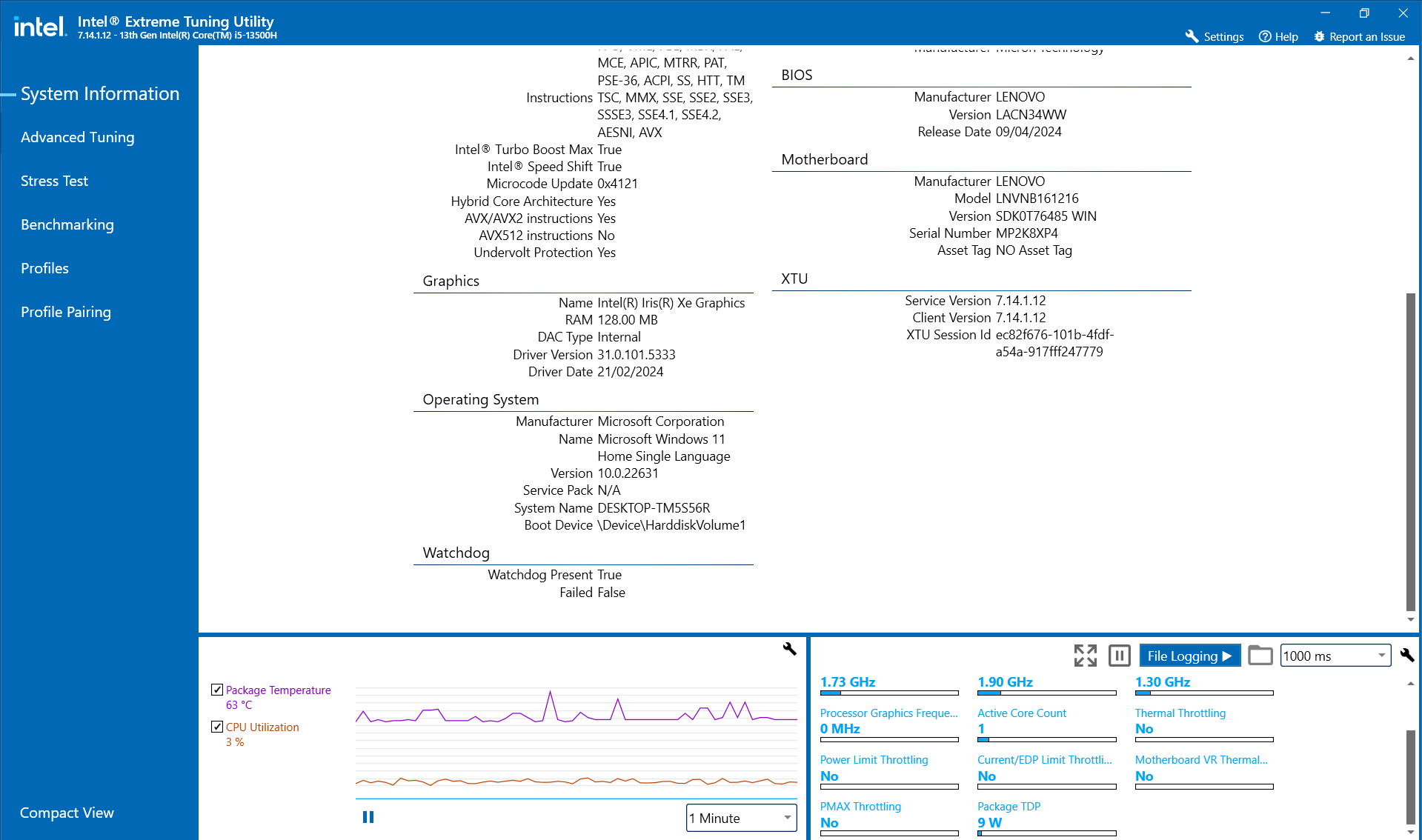Click Microcode Update 0x4121 value
This screenshot has height=840, width=1422.
617,183
